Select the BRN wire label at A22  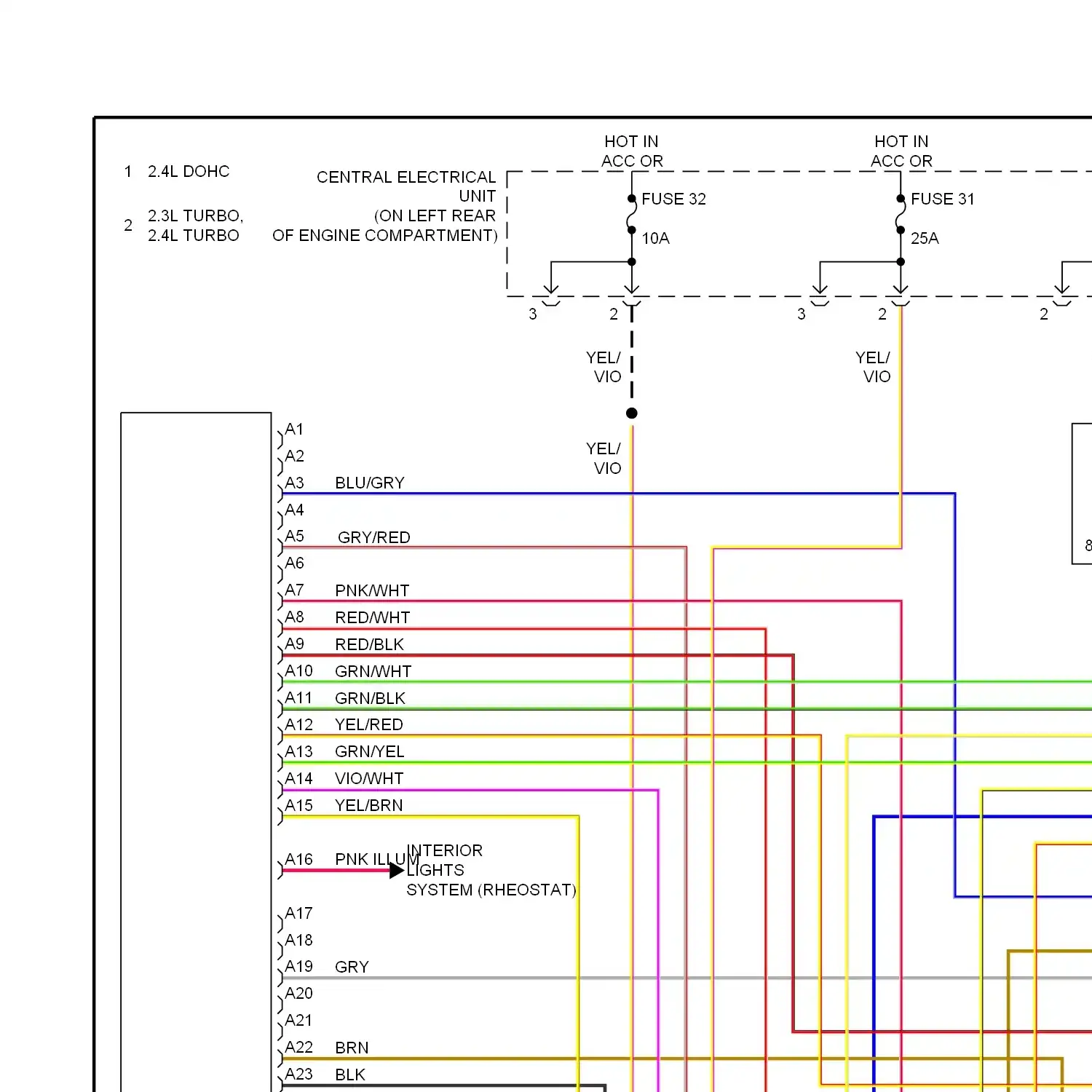[352, 1048]
